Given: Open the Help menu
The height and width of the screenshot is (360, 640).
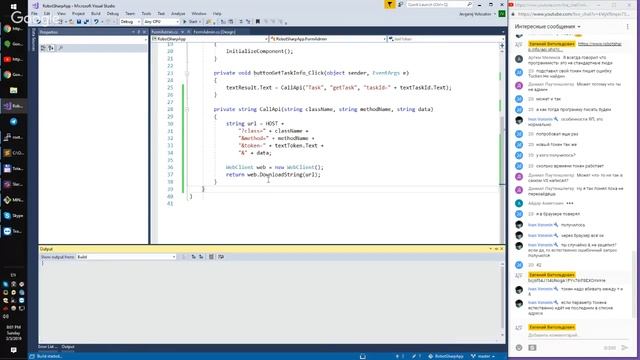Looking at the screenshot, I should click(217, 13).
